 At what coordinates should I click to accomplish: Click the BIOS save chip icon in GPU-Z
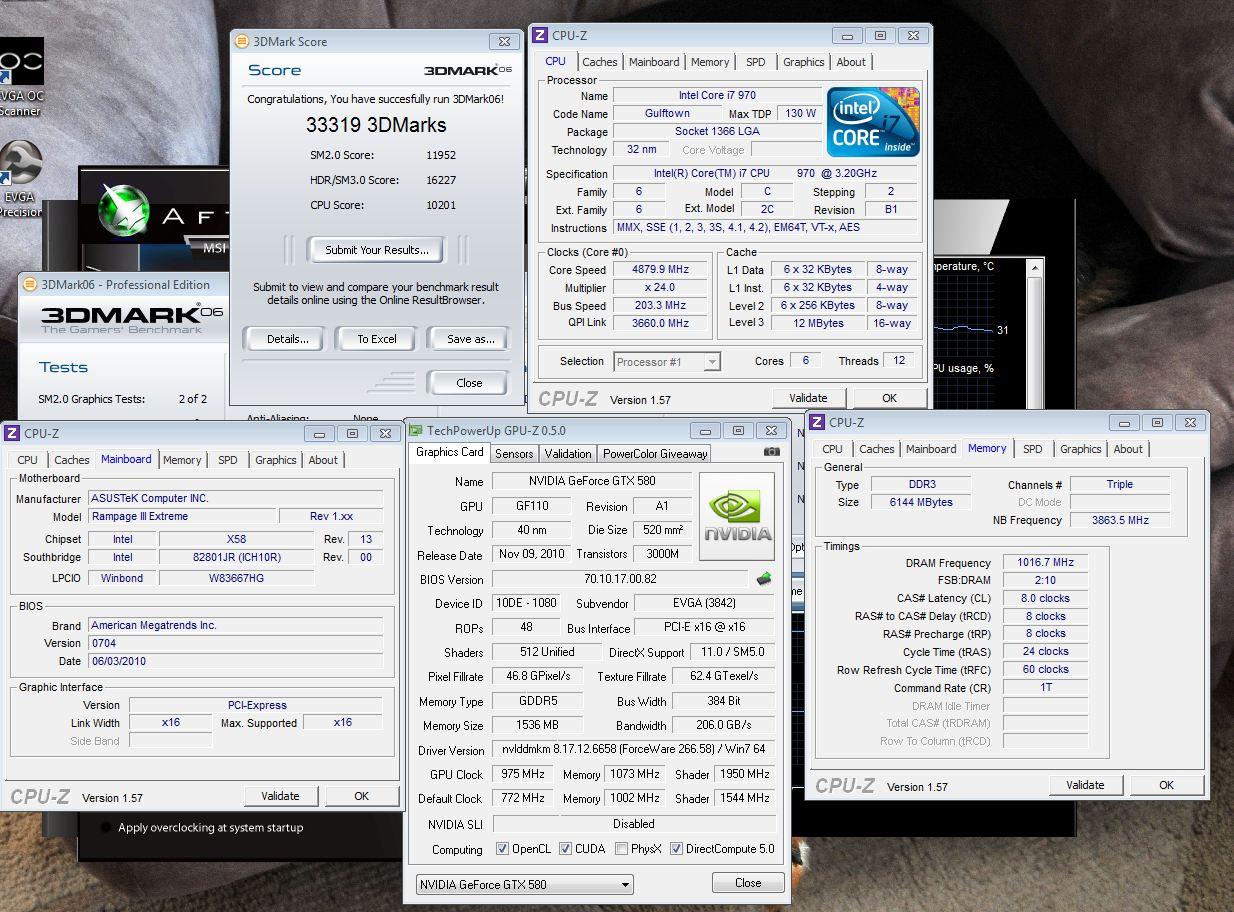764,578
